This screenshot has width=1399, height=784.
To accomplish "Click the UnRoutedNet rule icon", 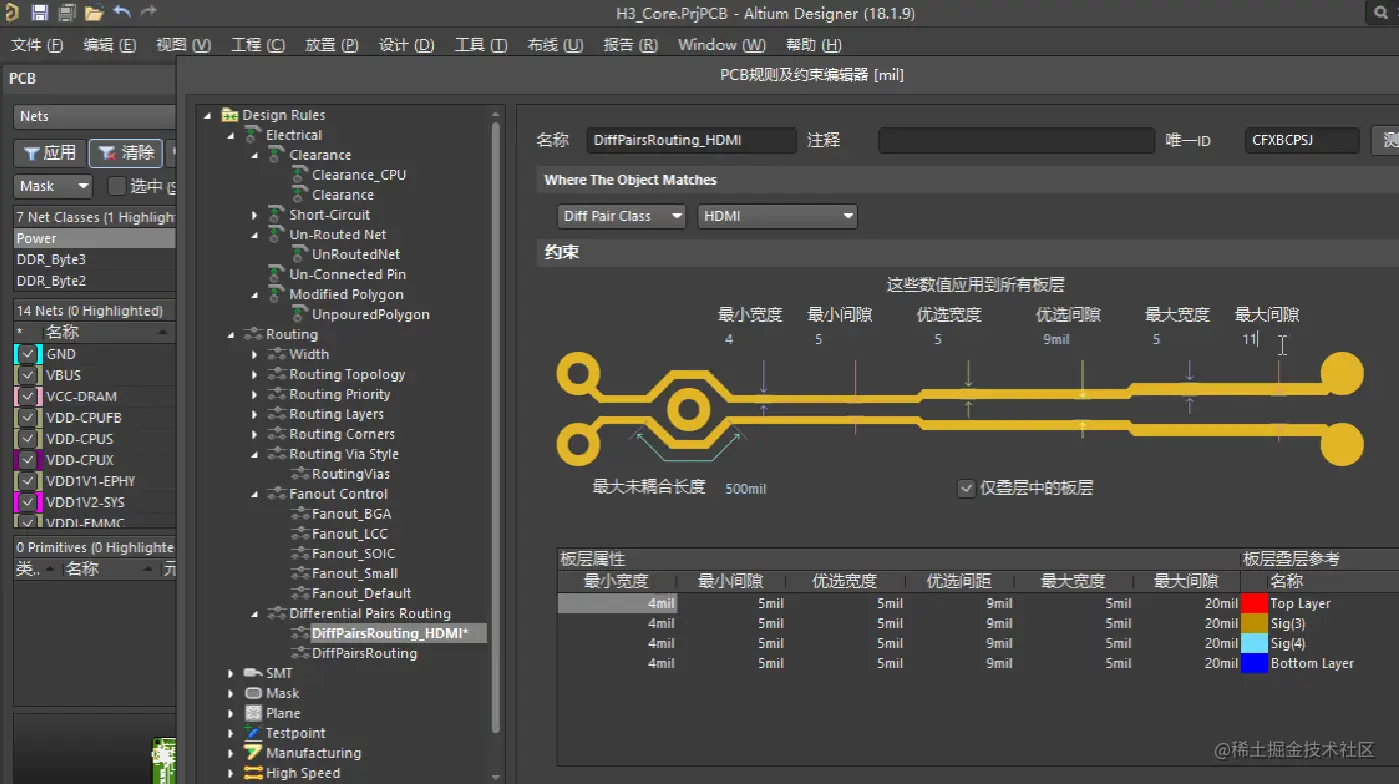I will [300, 254].
